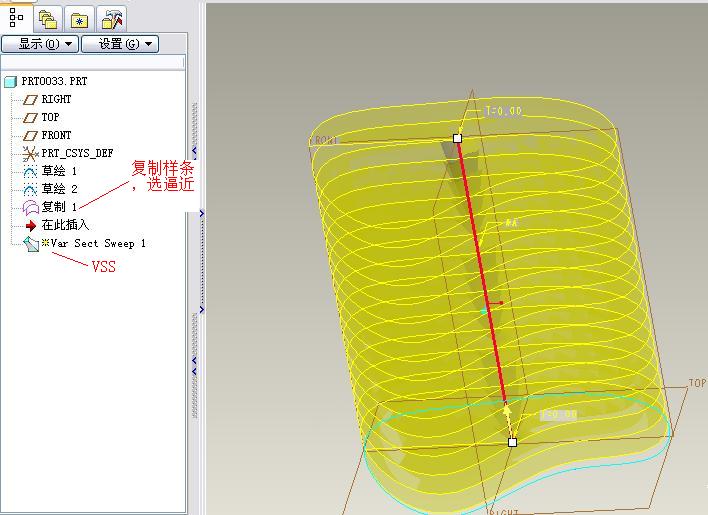
Task: Click the TOP plane label in viewport
Action: click(x=697, y=383)
